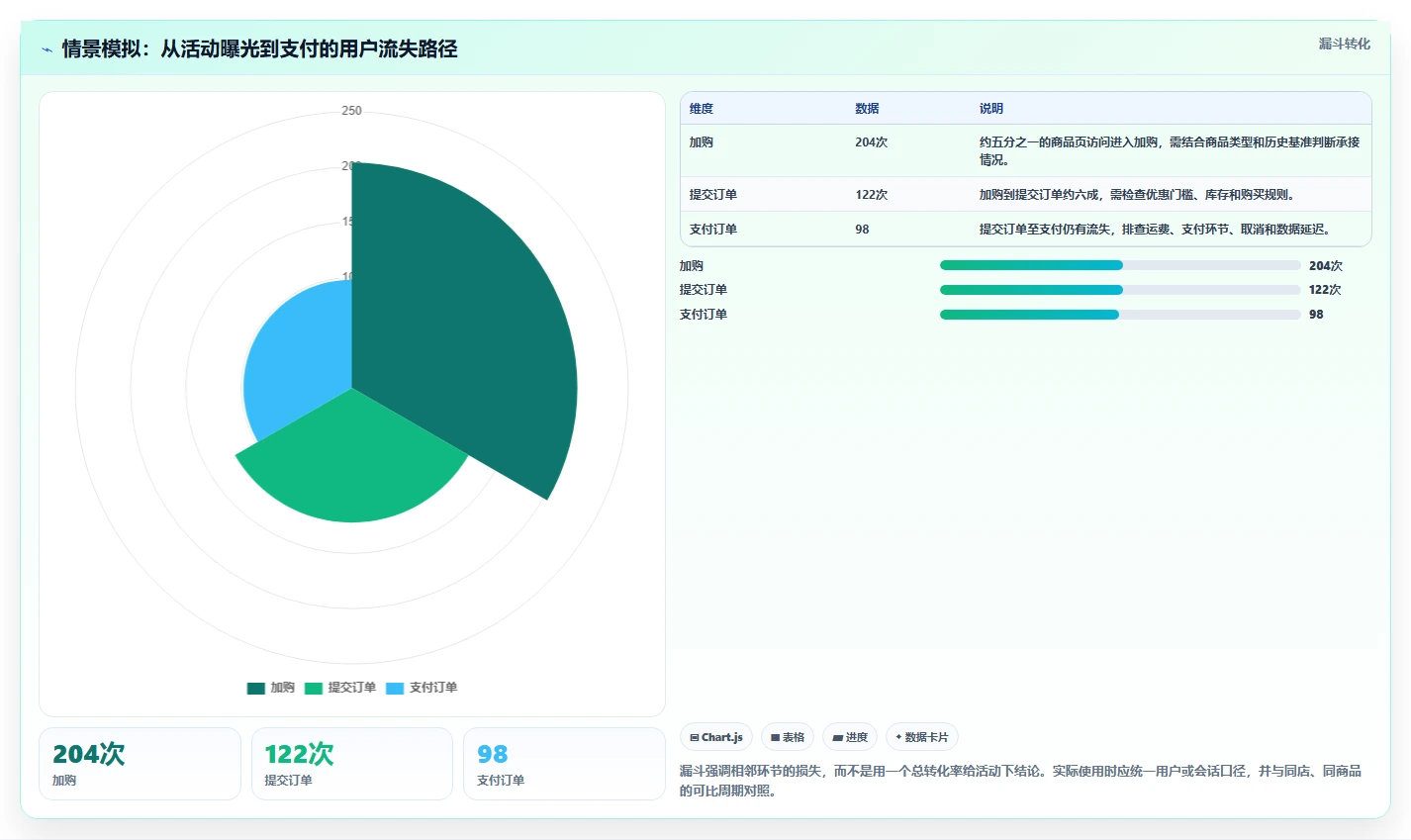This screenshot has height=840, width=1411.
Task: Click the 支付订单 label beside progress bar
Action: (x=704, y=315)
